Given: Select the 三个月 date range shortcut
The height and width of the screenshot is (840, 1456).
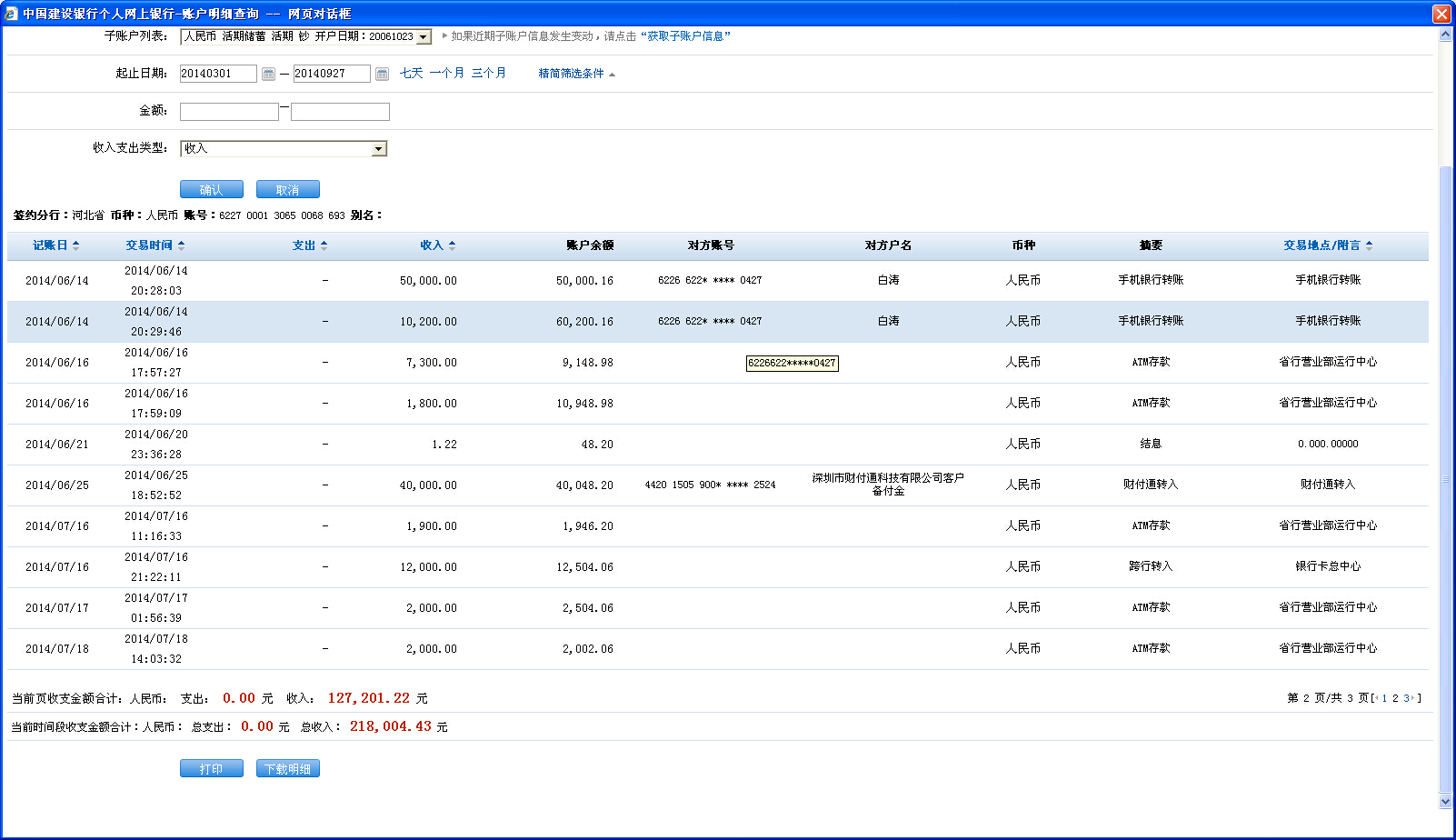Looking at the screenshot, I should (488, 73).
